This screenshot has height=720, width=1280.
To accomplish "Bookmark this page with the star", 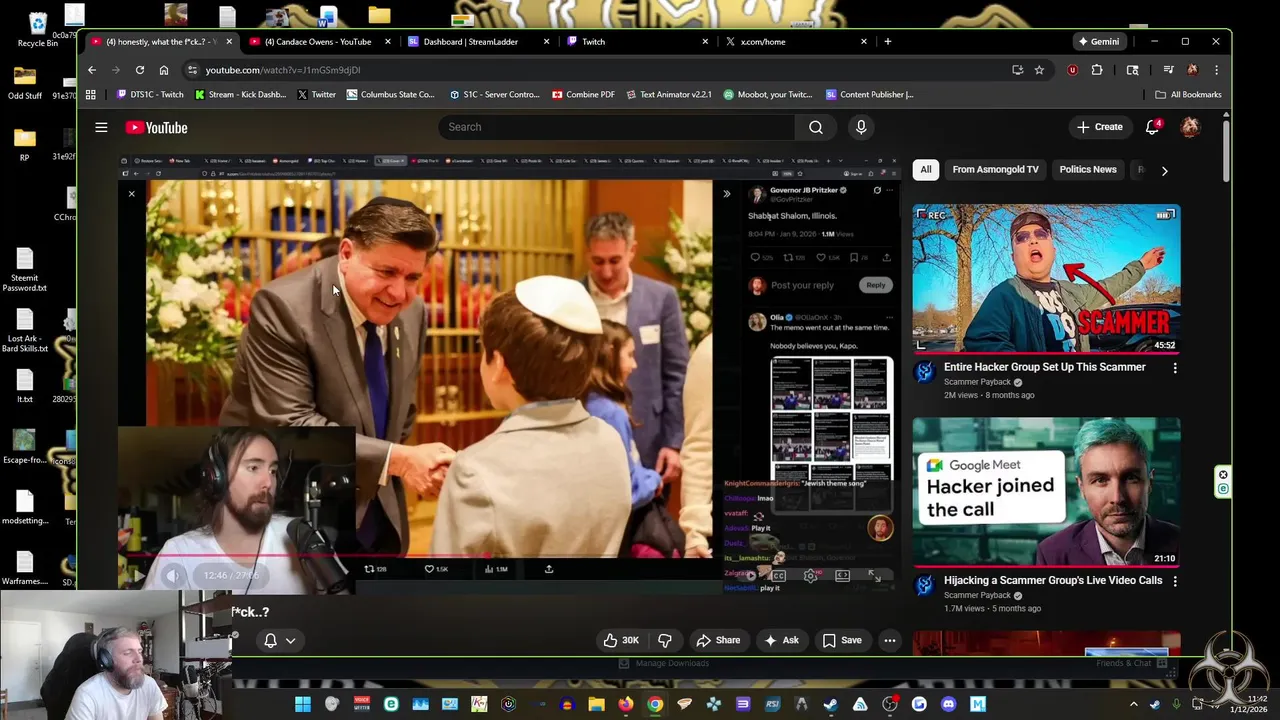I will [x=1039, y=70].
